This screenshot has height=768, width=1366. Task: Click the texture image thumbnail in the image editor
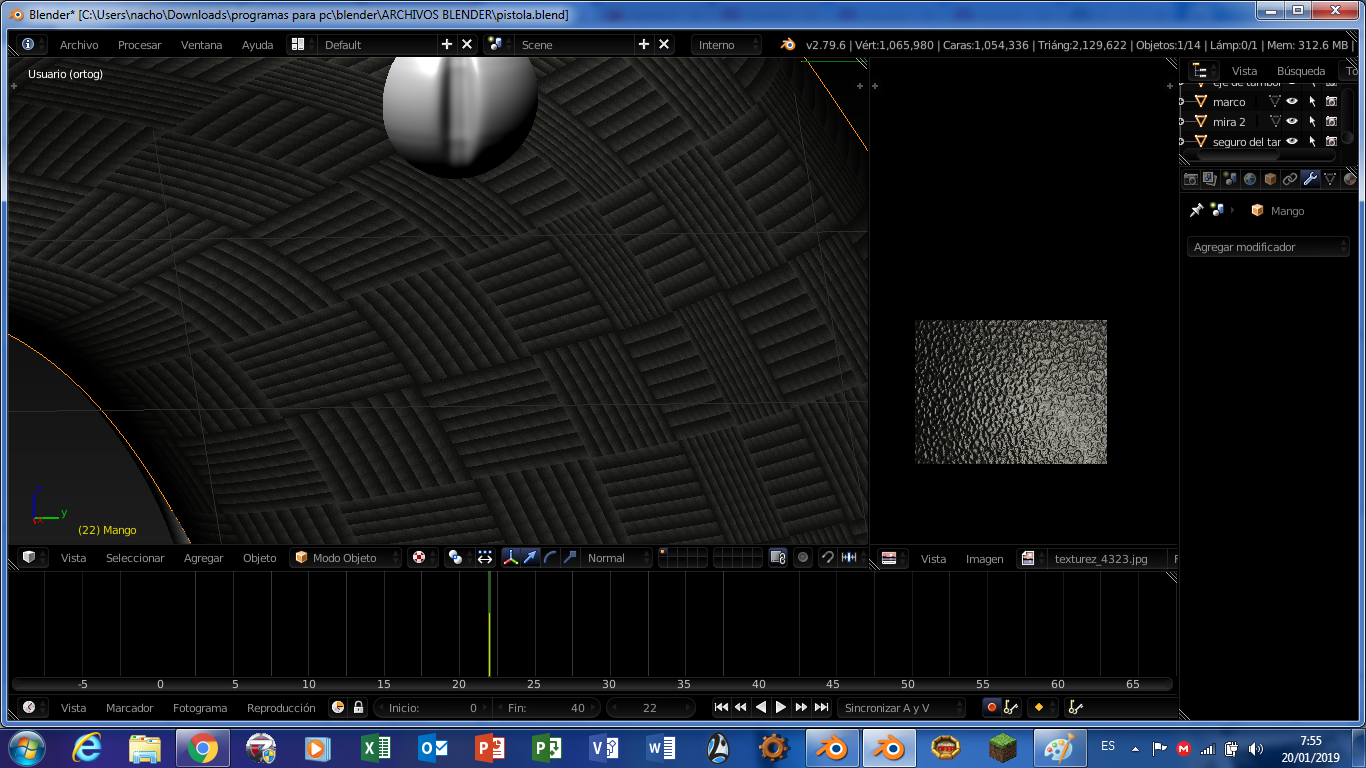[1011, 392]
